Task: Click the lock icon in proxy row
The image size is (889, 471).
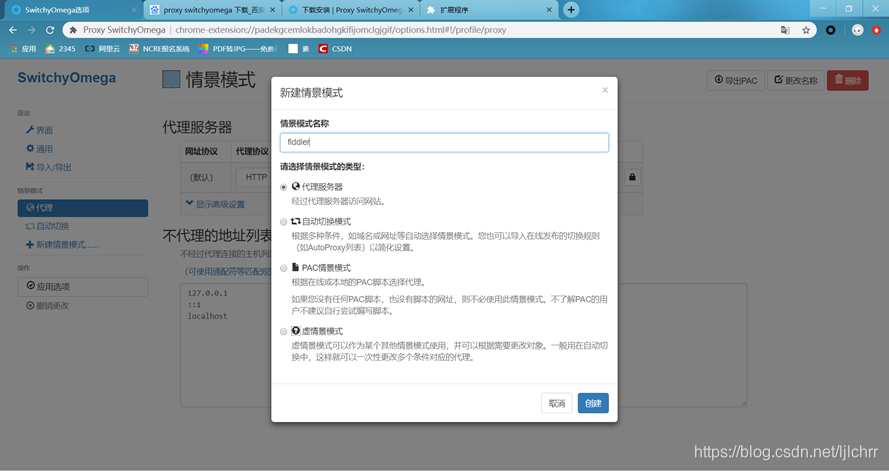Action: 632,177
